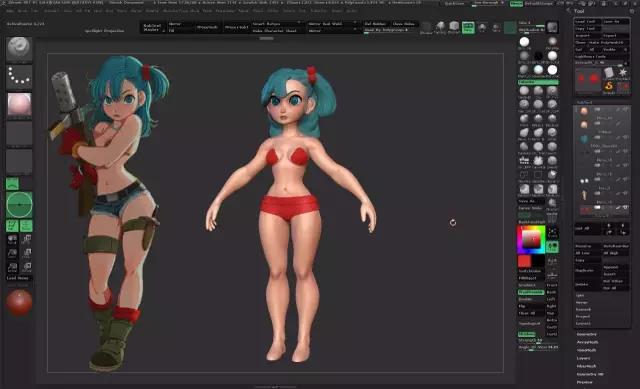640x389 pixels.
Task: Select the black secondary color swatch
Action: point(538,261)
